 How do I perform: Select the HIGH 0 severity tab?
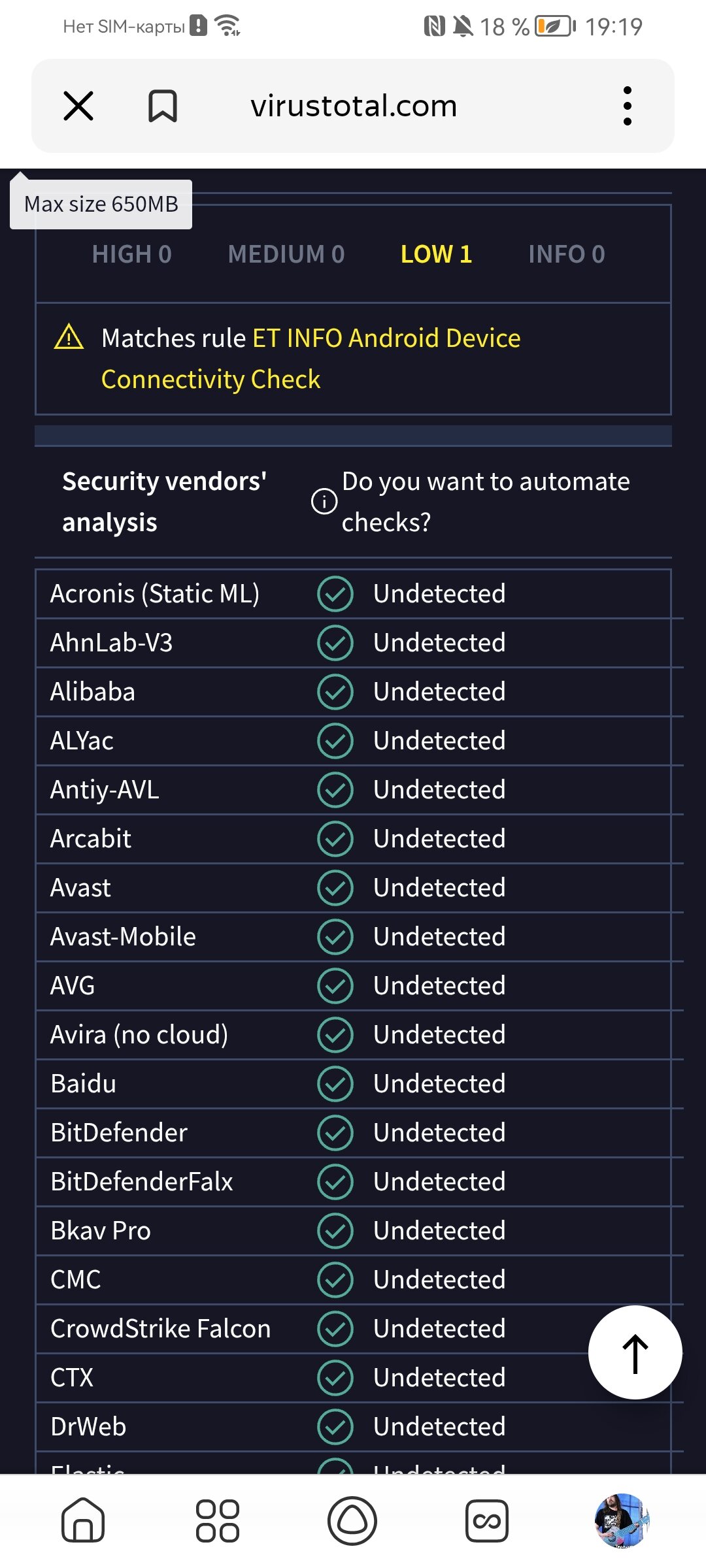[x=131, y=254]
